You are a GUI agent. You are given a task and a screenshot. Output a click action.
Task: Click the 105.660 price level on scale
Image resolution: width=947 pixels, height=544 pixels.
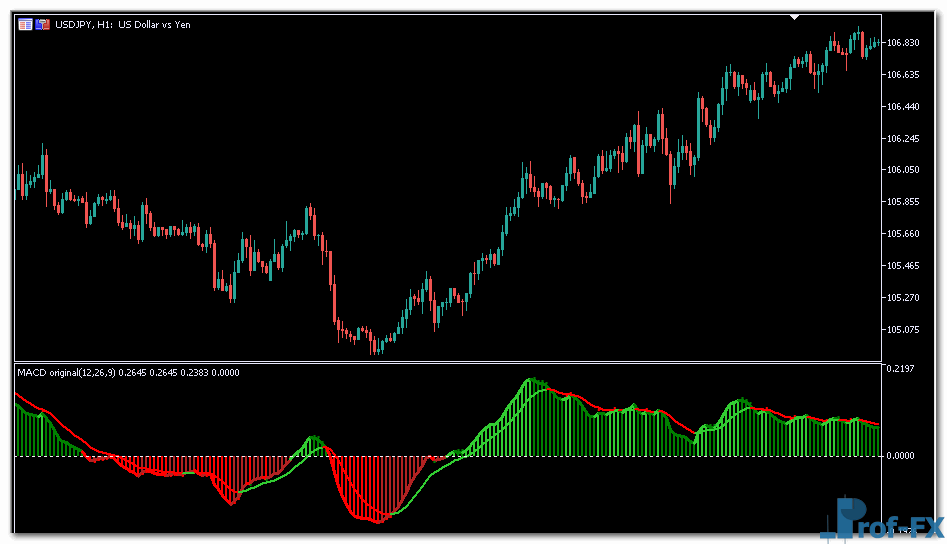pos(903,234)
